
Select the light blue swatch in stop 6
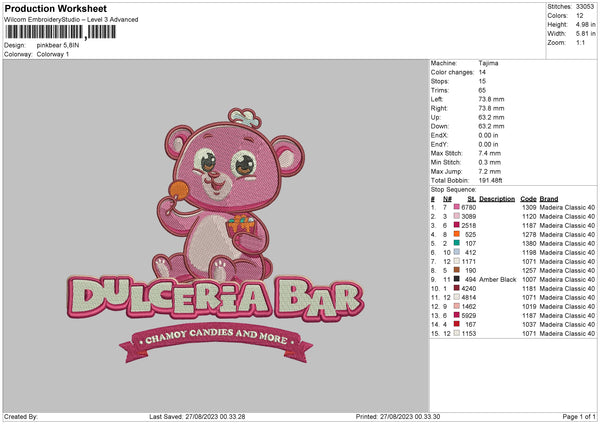click(x=457, y=252)
